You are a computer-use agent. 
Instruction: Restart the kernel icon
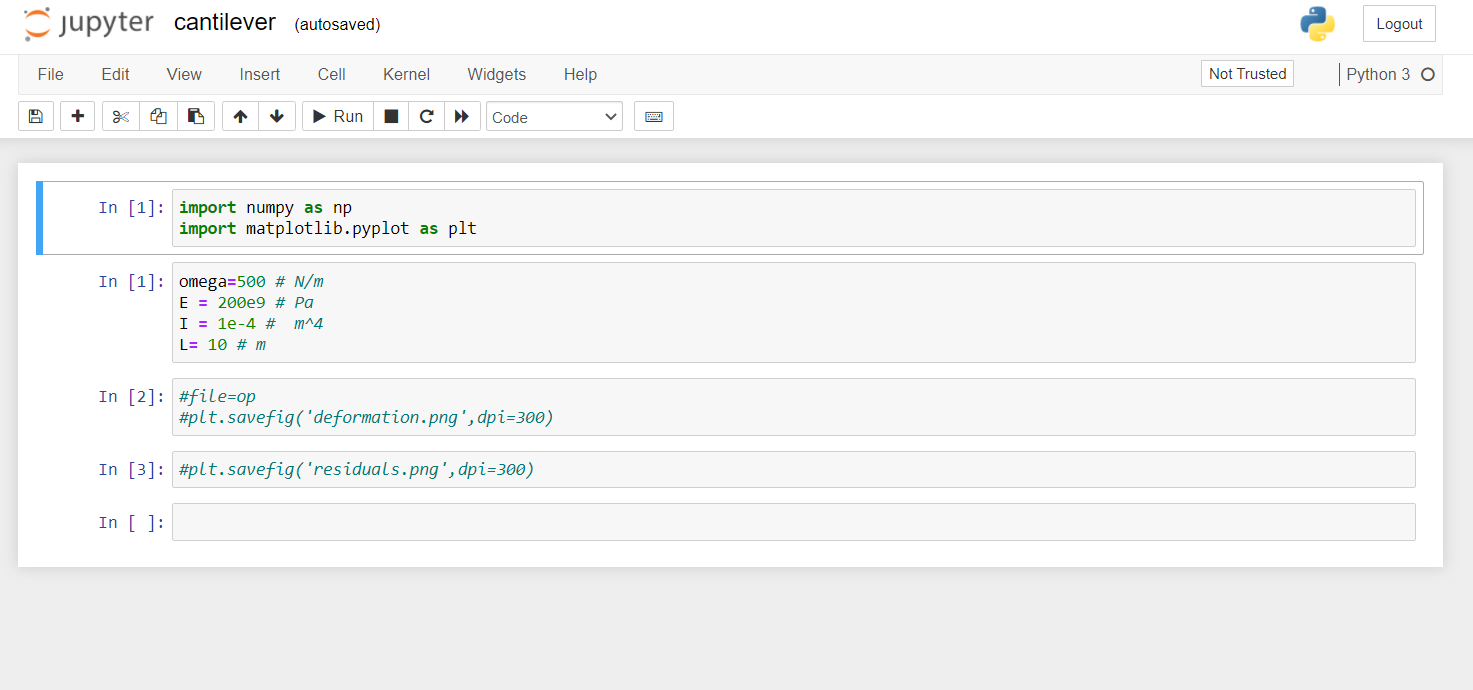[426, 116]
